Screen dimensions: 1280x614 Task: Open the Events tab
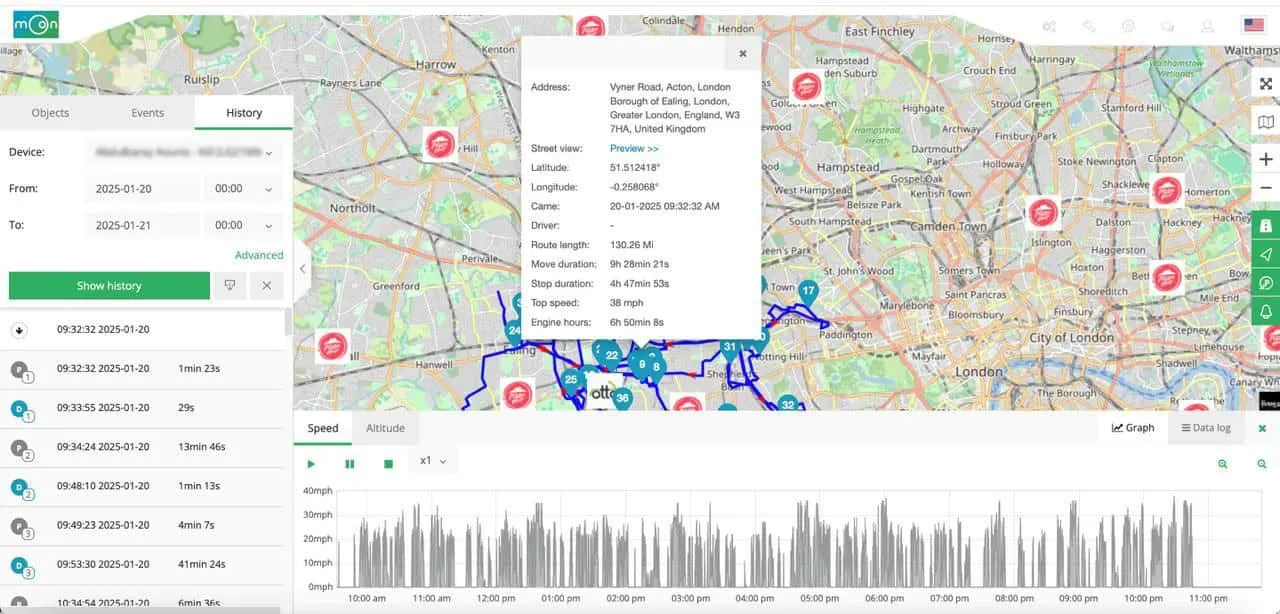point(147,113)
